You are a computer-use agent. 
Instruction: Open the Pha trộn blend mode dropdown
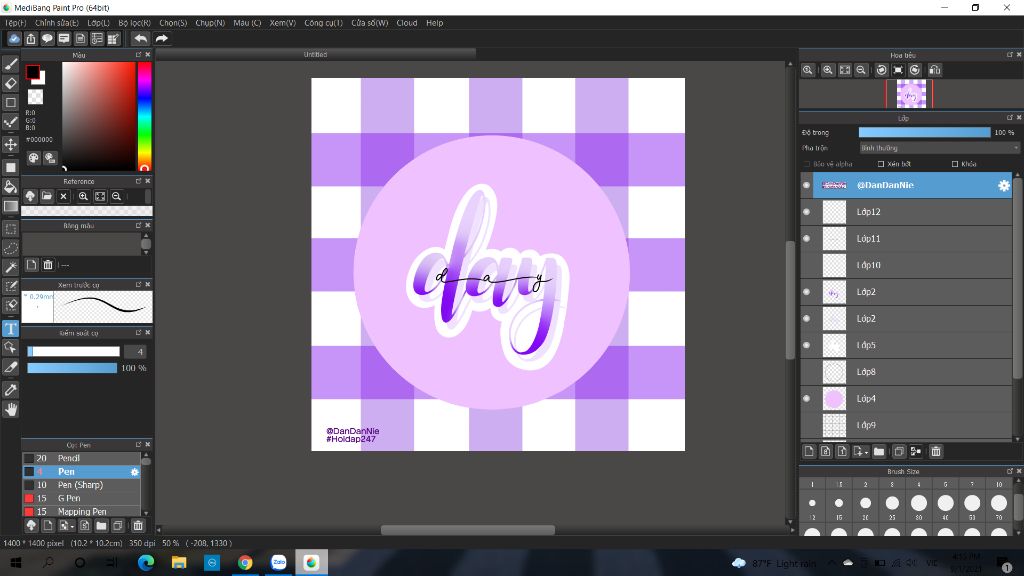[938, 148]
